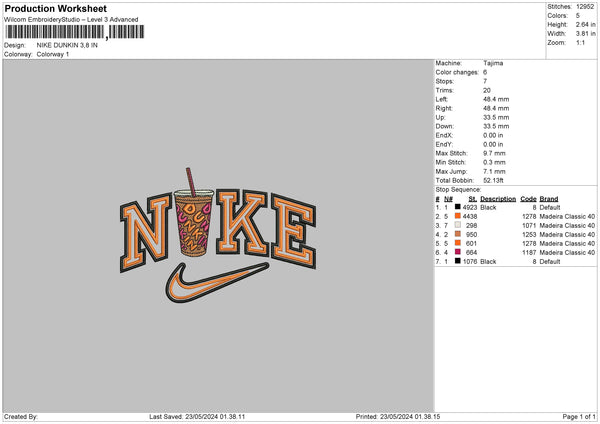Click the Zoom value '1:1'
The width and height of the screenshot is (600, 424).
(580, 43)
